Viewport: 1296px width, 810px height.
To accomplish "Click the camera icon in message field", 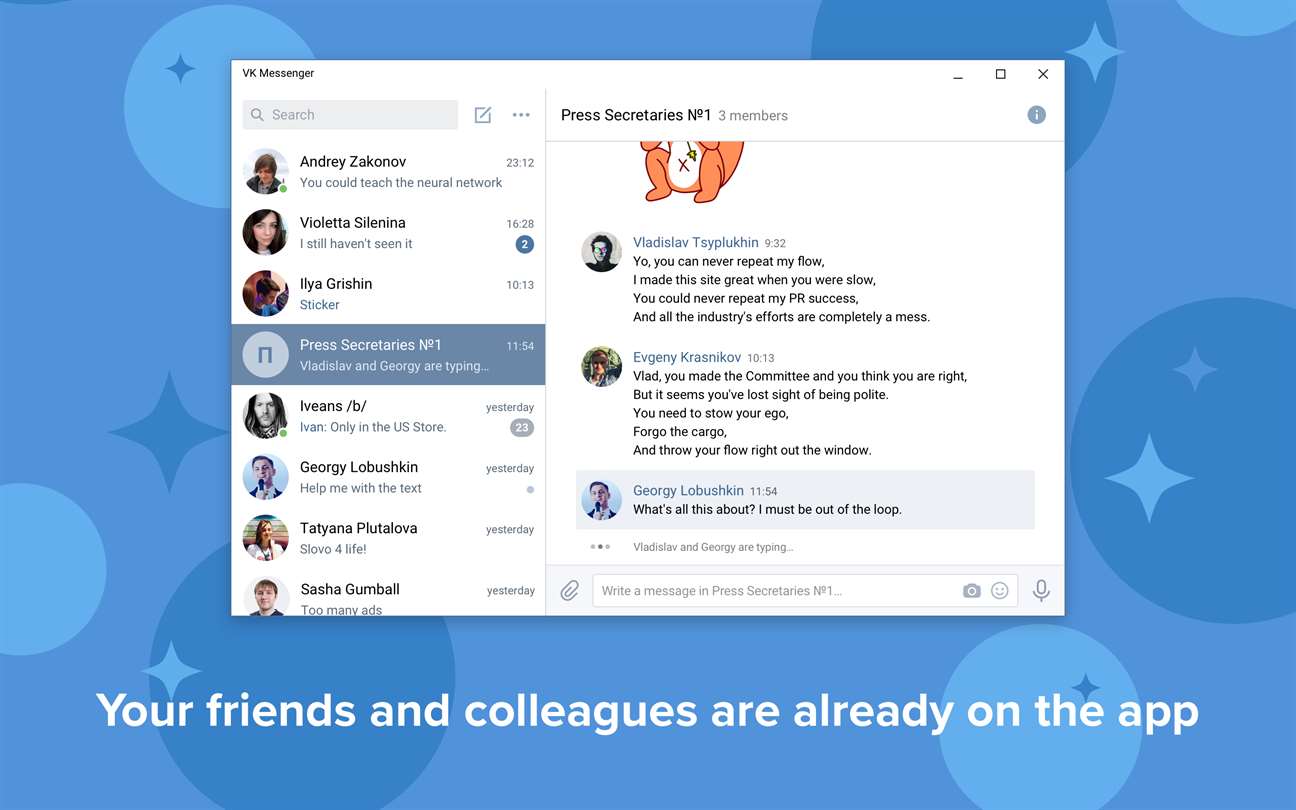I will coord(972,591).
